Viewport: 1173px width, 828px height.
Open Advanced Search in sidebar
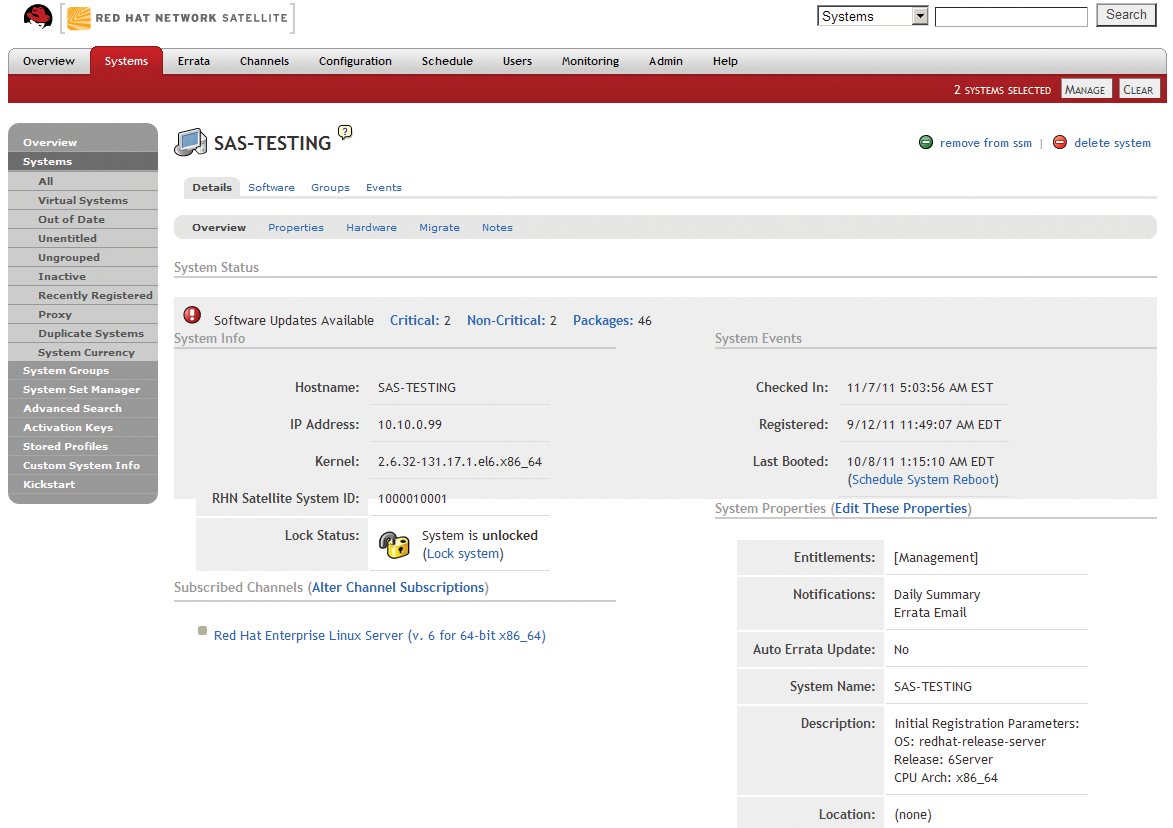click(83, 408)
